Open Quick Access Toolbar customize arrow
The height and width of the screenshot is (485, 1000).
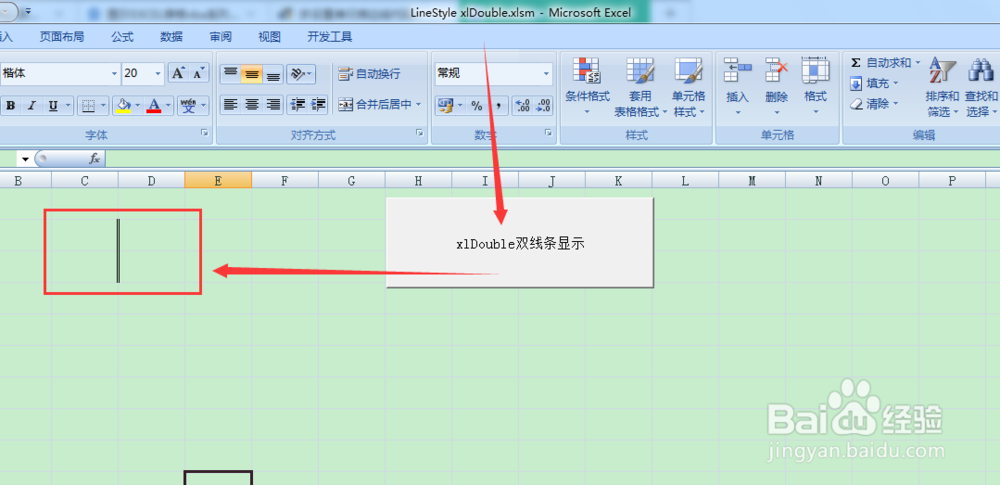pyautogui.click(x=28, y=11)
